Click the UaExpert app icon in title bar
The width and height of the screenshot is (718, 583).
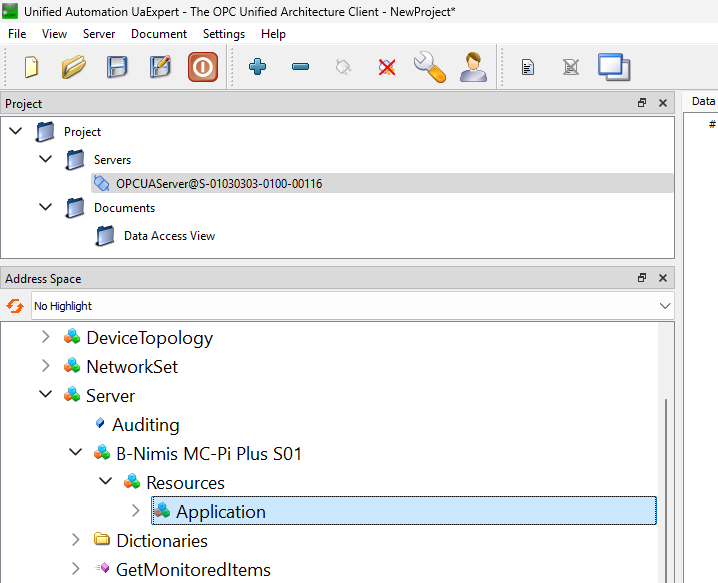(x=10, y=11)
